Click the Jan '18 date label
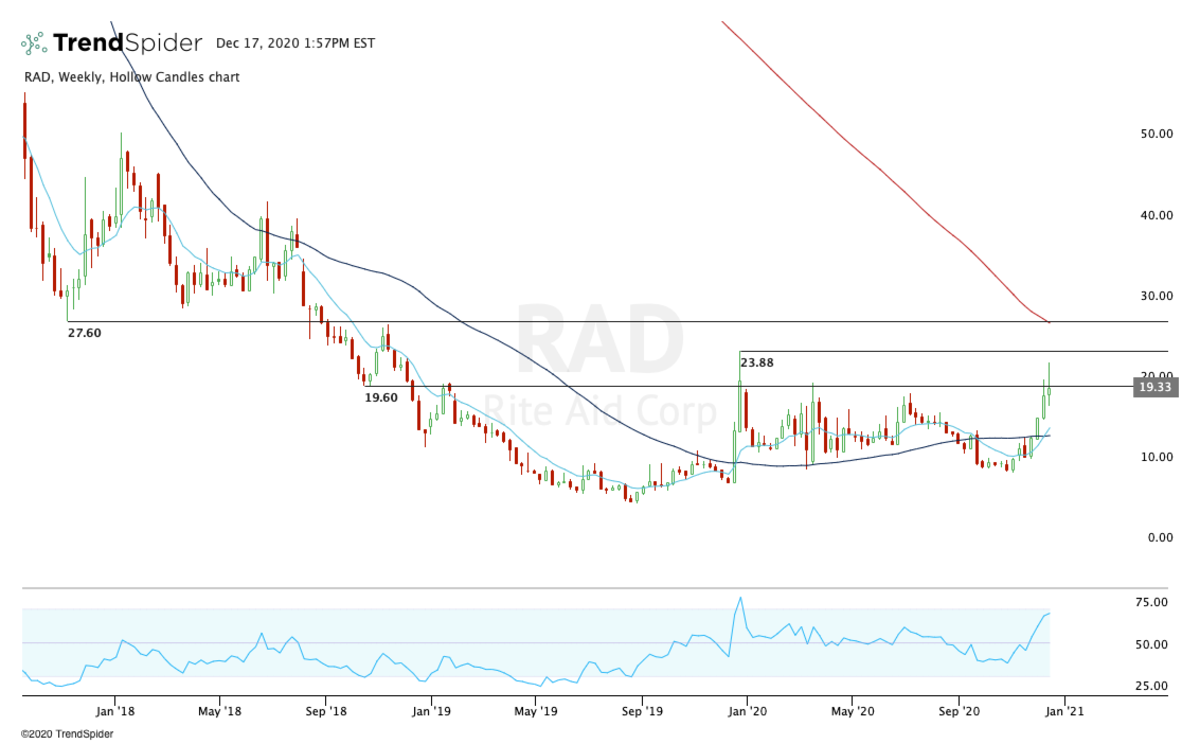This screenshot has width=1200, height=744. click(x=115, y=711)
